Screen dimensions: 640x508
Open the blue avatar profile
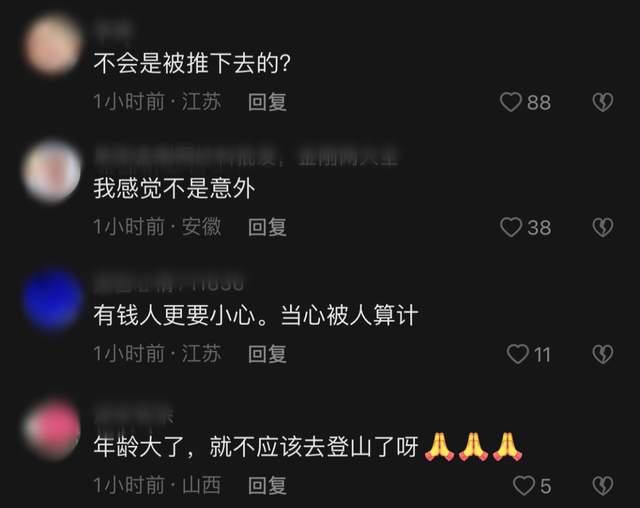[52, 299]
